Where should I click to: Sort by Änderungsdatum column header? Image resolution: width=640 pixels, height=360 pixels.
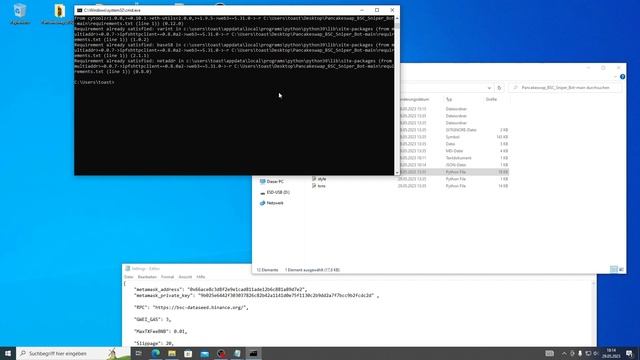[414, 99]
